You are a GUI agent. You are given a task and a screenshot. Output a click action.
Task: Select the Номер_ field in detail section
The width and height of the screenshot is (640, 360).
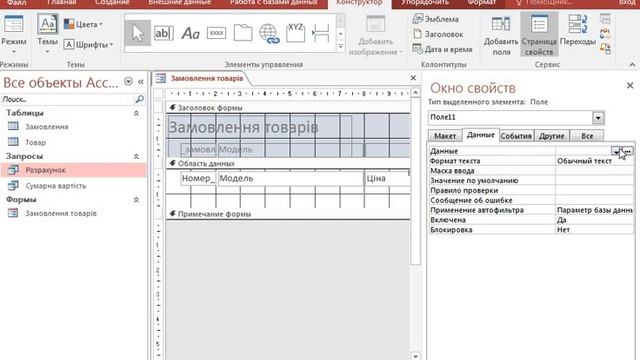coord(198,178)
